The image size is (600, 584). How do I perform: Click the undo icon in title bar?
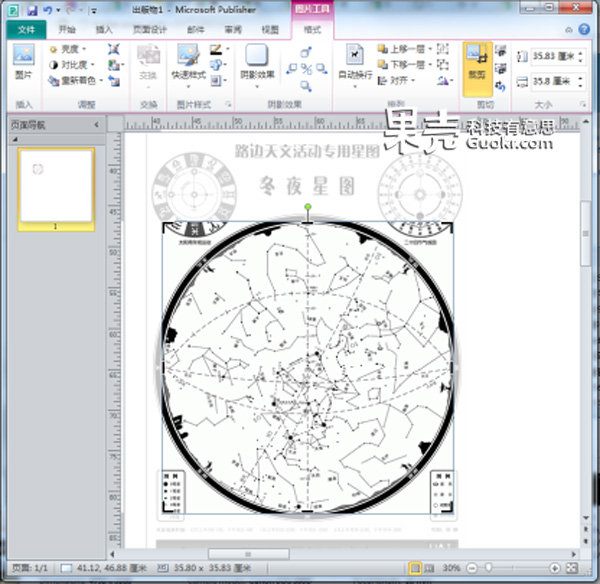pos(48,9)
